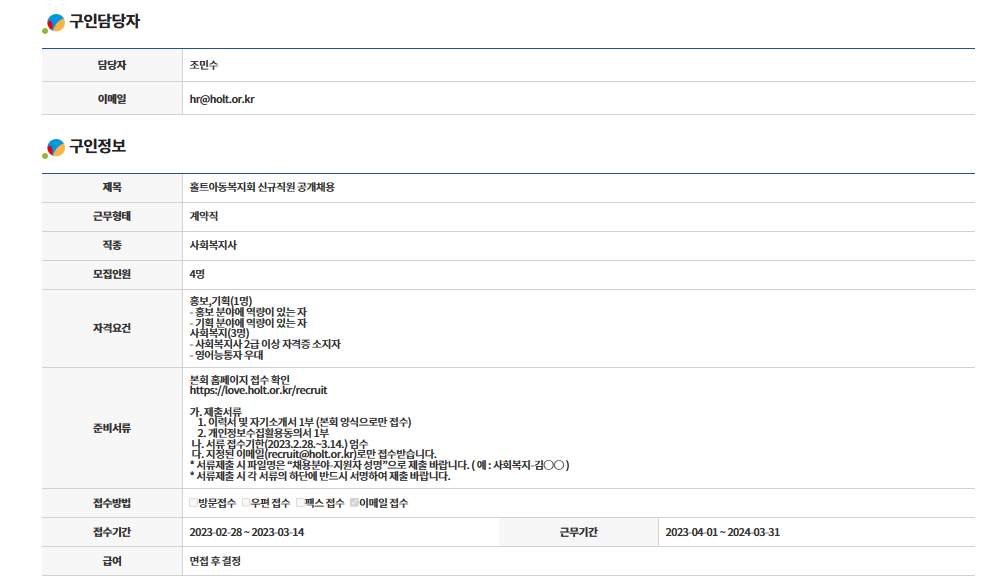Screen dimensions: 1006x578
Task: Click the note about 서명하여 제출
Action: [320, 476]
